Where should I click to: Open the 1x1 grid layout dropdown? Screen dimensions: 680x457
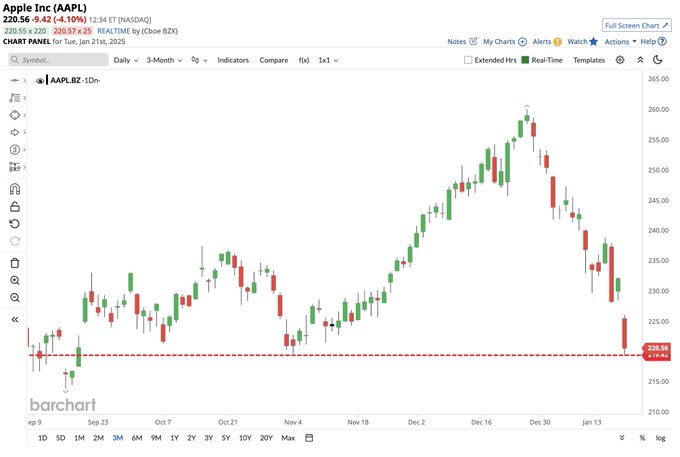point(328,60)
